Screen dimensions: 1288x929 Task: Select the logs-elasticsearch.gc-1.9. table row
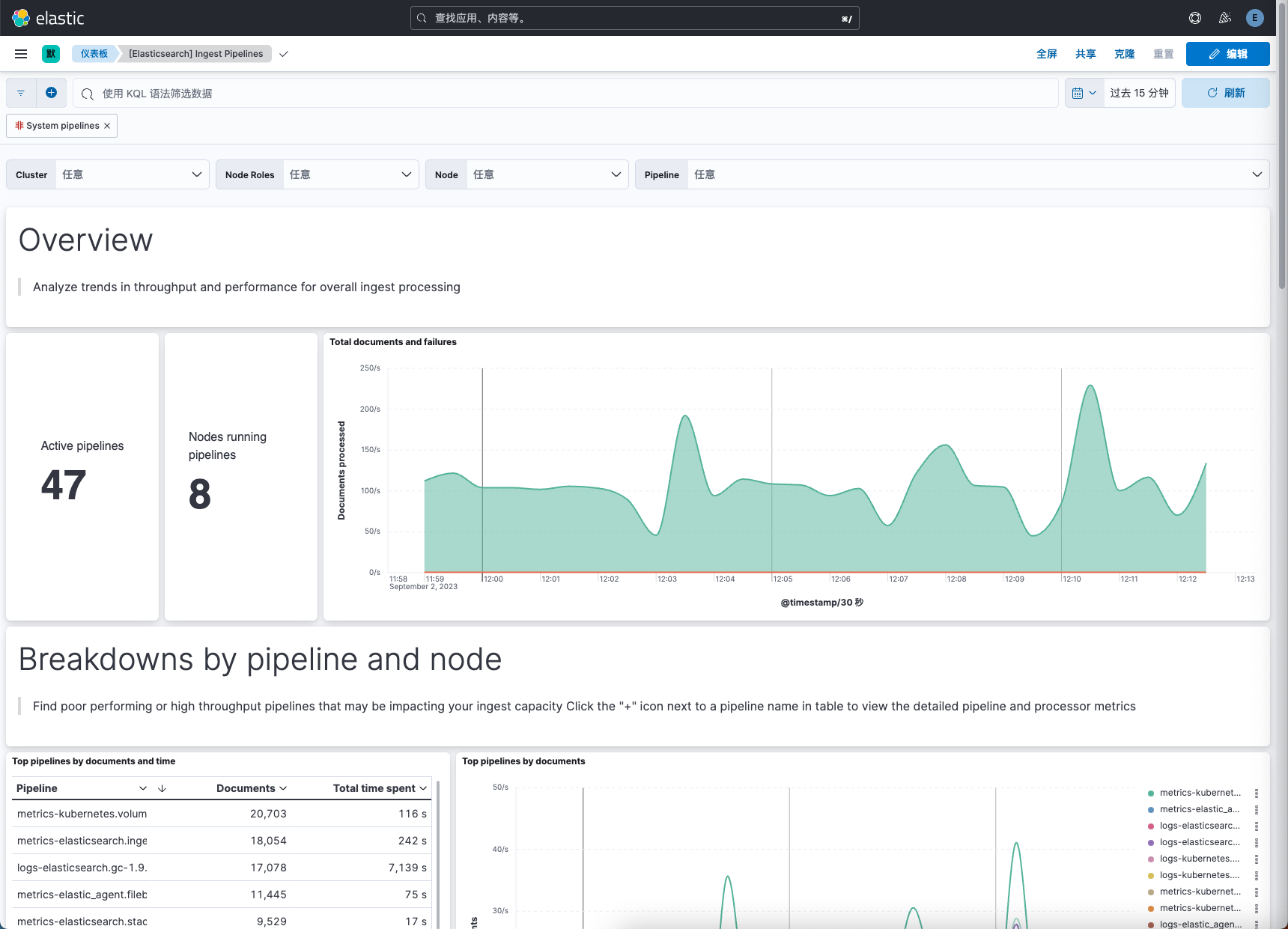tap(222, 868)
